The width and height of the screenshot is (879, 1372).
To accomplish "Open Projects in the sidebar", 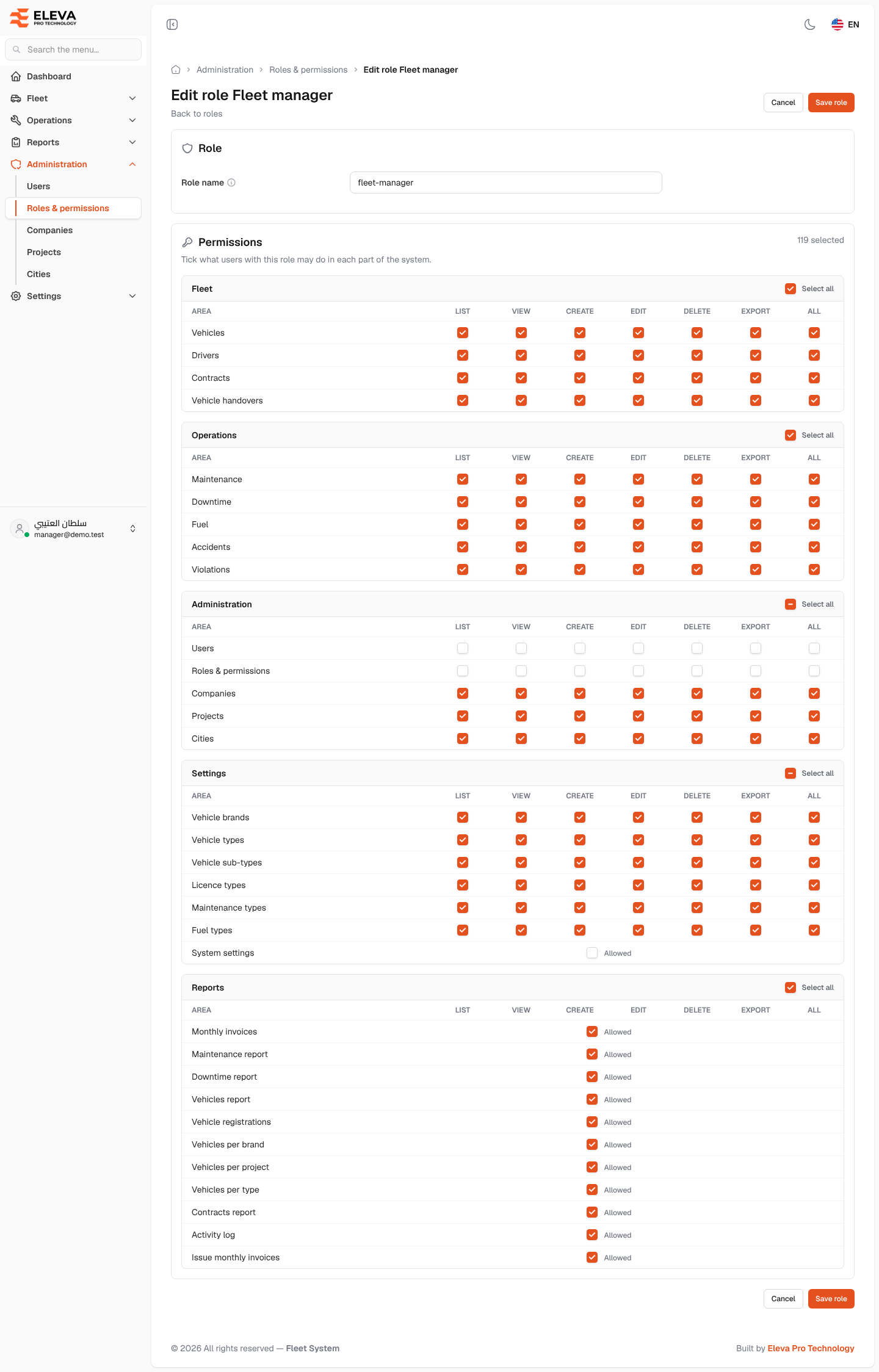I will coord(44,252).
